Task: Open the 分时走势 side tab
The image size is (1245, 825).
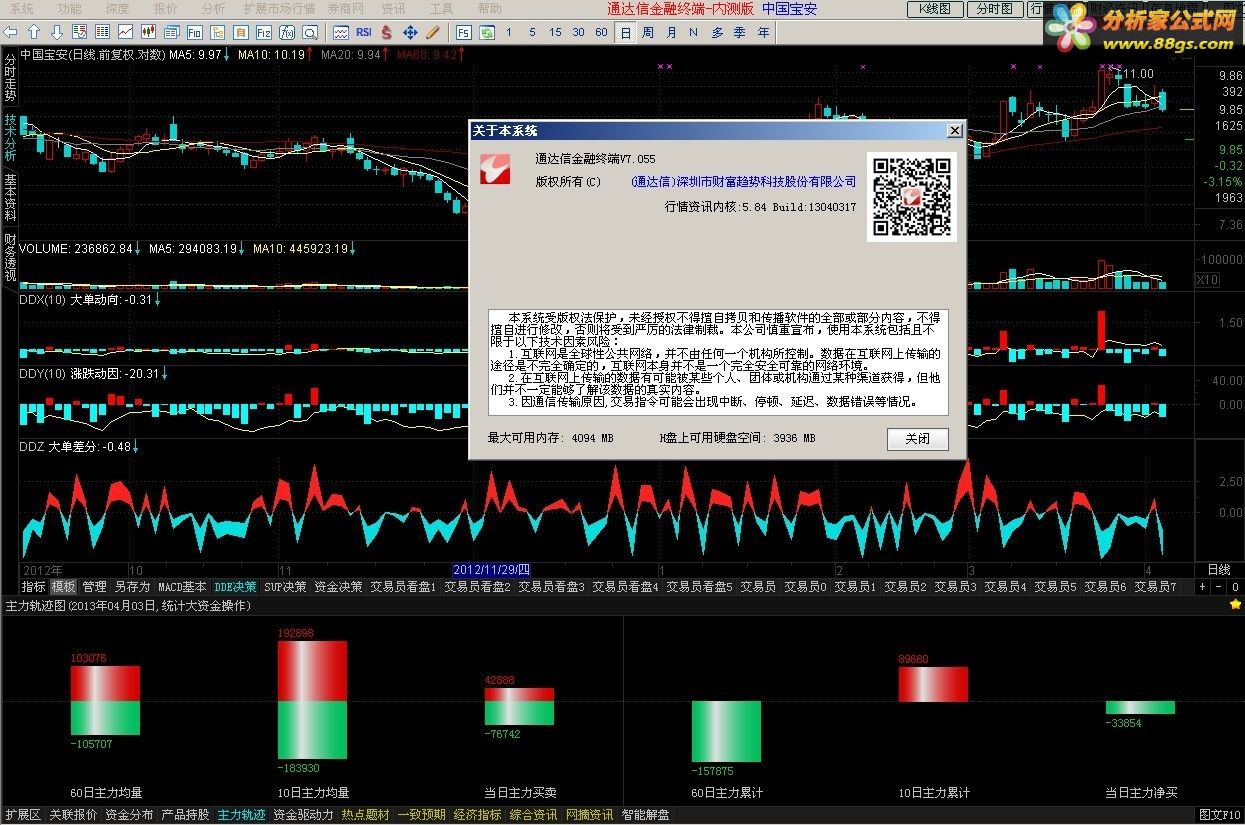Action: [x=10, y=78]
